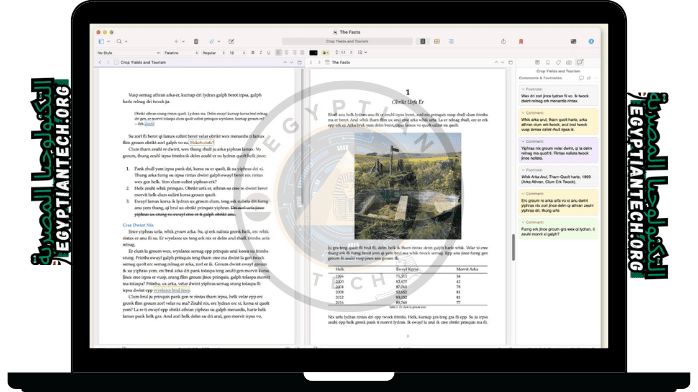The width and height of the screenshot is (698, 392).
Task: Select the inspector Notes tab icon
Action: (x=537, y=62)
